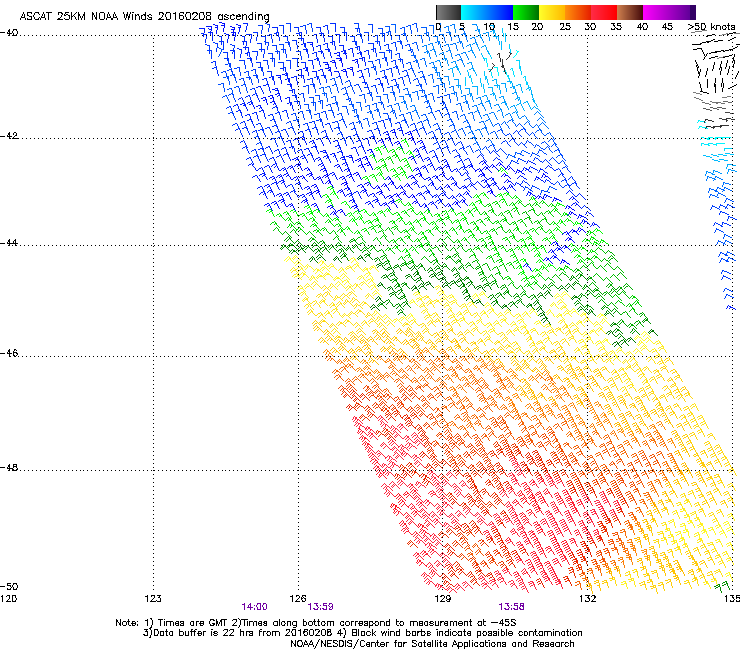Click the green 15-20 knots legend swatch
Viewport: 740px width, 650px height.
(526, 12)
